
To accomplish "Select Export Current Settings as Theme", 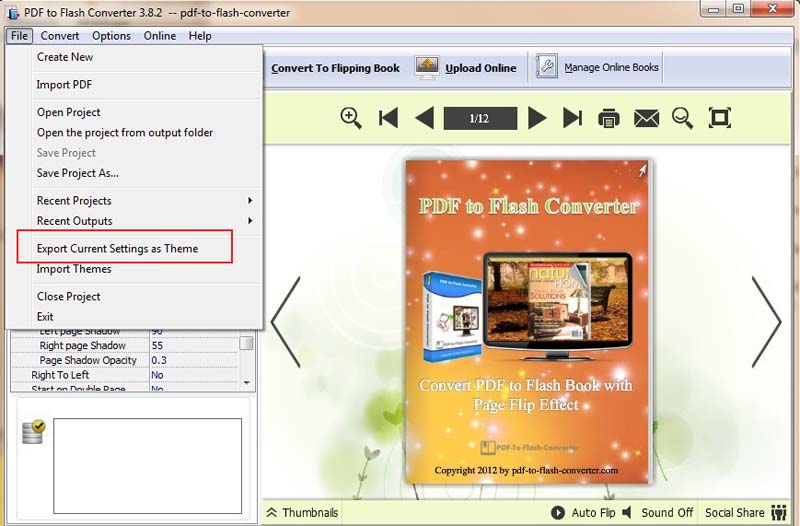I will 117,248.
